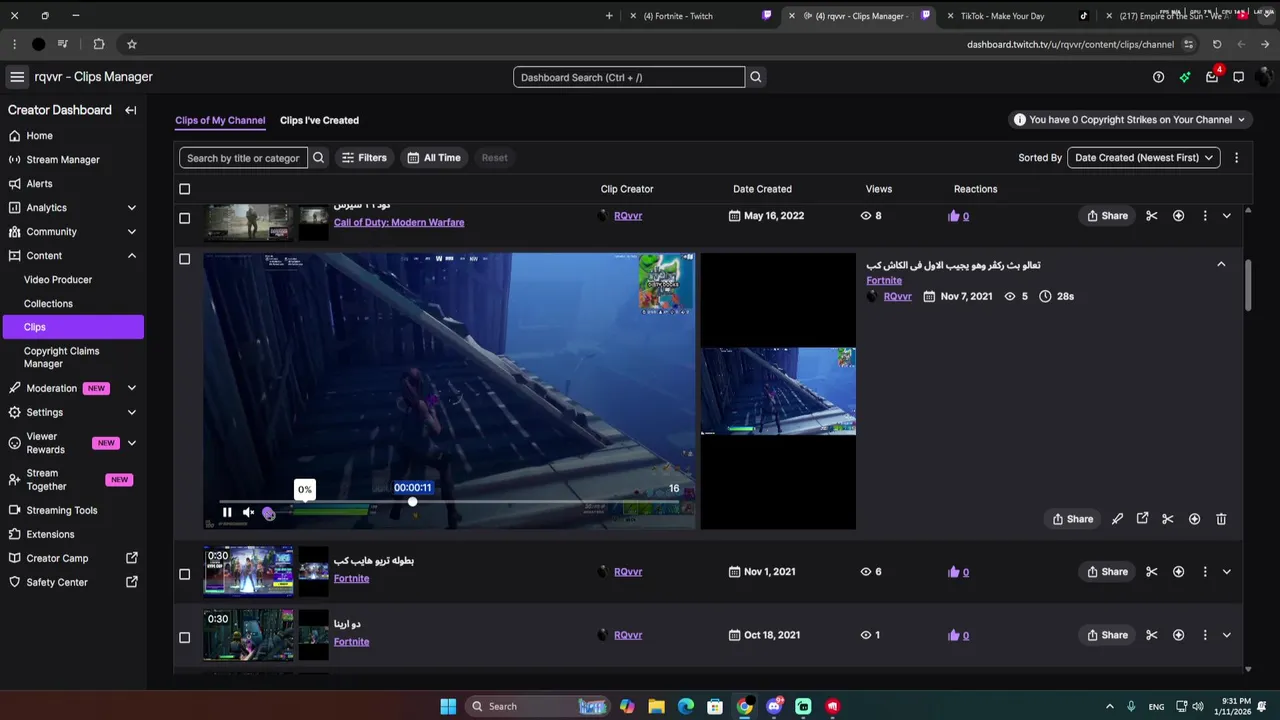Switch to Clips I've Created tab

click(319, 120)
